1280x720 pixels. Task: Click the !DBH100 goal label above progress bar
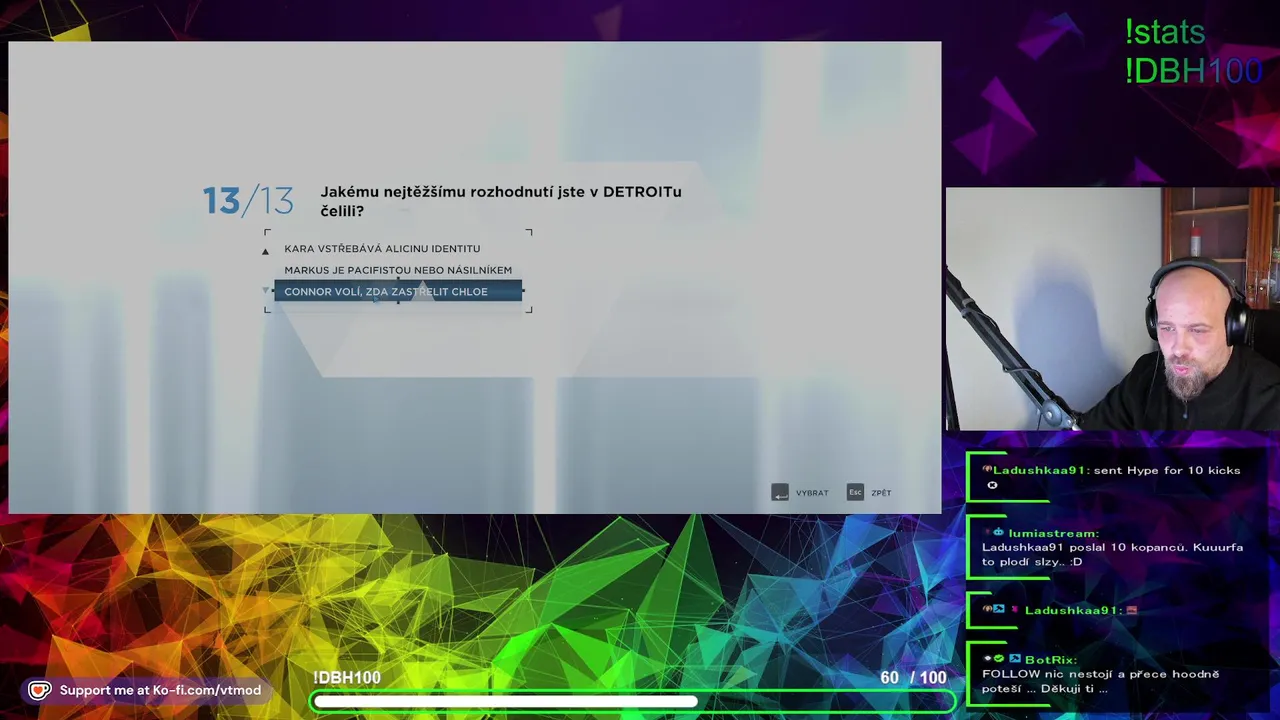pos(346,678)
